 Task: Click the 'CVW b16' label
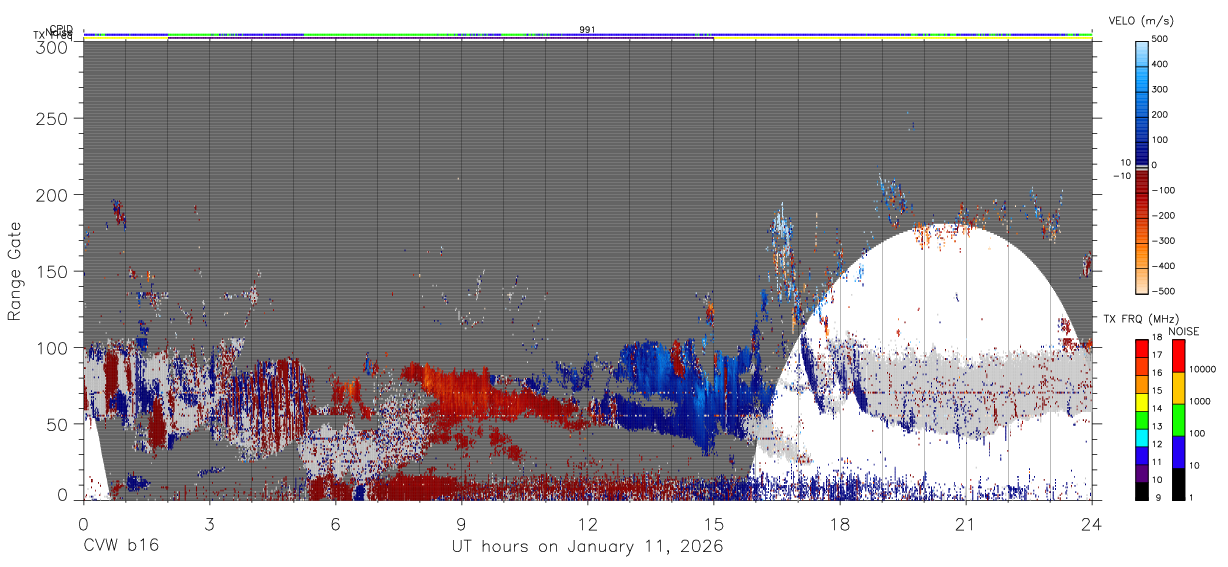coord(120,546)
